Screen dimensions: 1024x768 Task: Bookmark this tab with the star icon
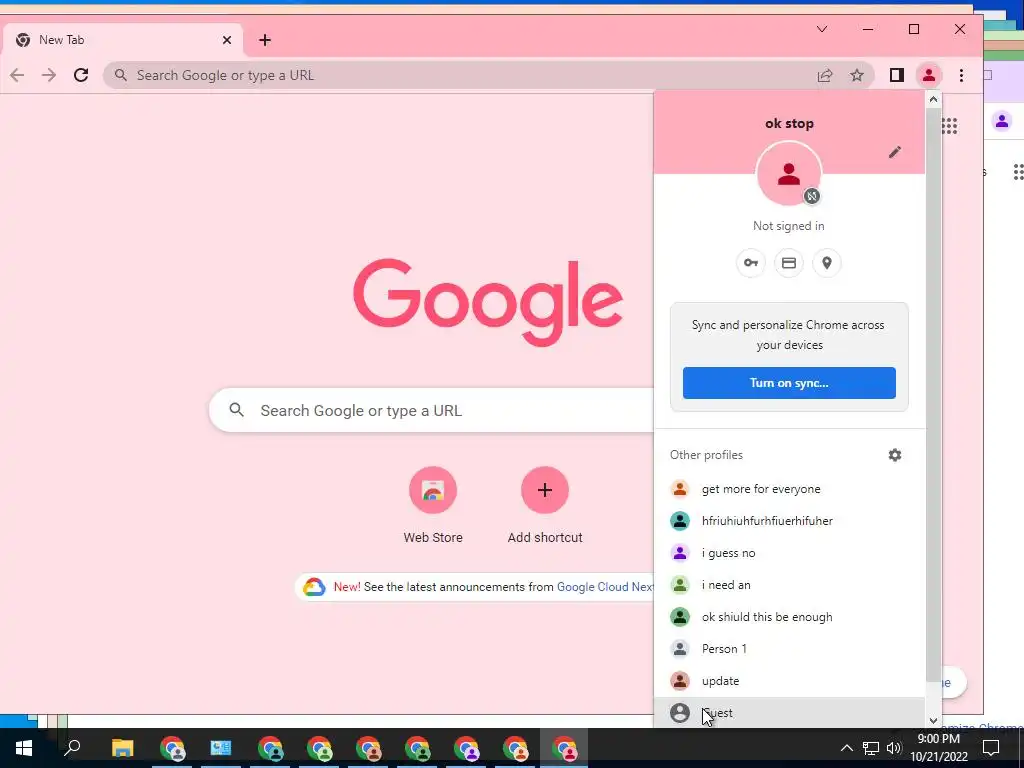tap(857, 75)
